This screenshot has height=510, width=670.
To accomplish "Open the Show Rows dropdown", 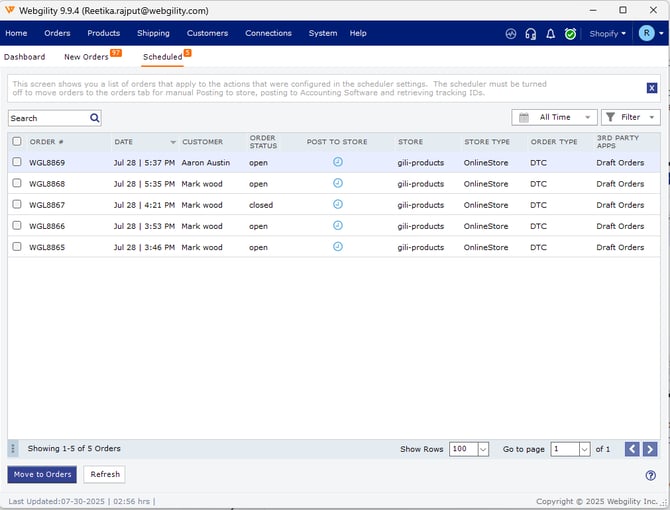I will [x=469, y=449].
